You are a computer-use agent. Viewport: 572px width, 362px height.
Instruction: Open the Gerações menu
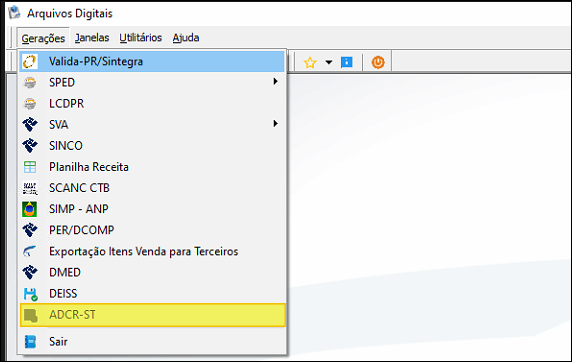click(43, 38)
